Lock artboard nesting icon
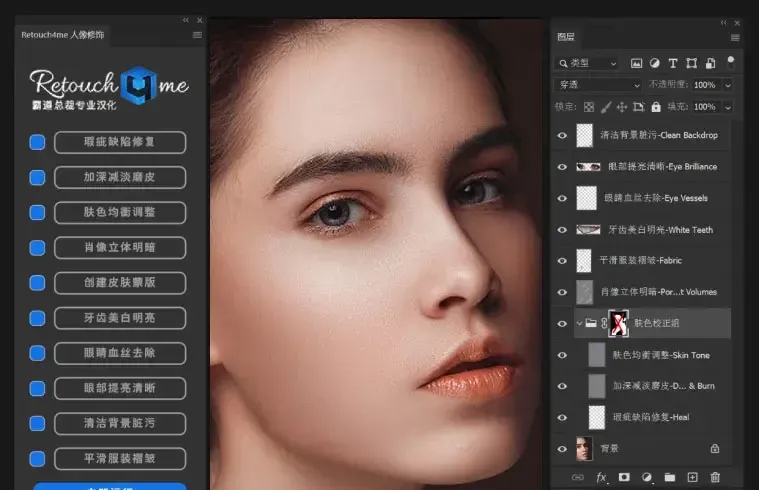759x490 pixels. (x=638, y=107)
